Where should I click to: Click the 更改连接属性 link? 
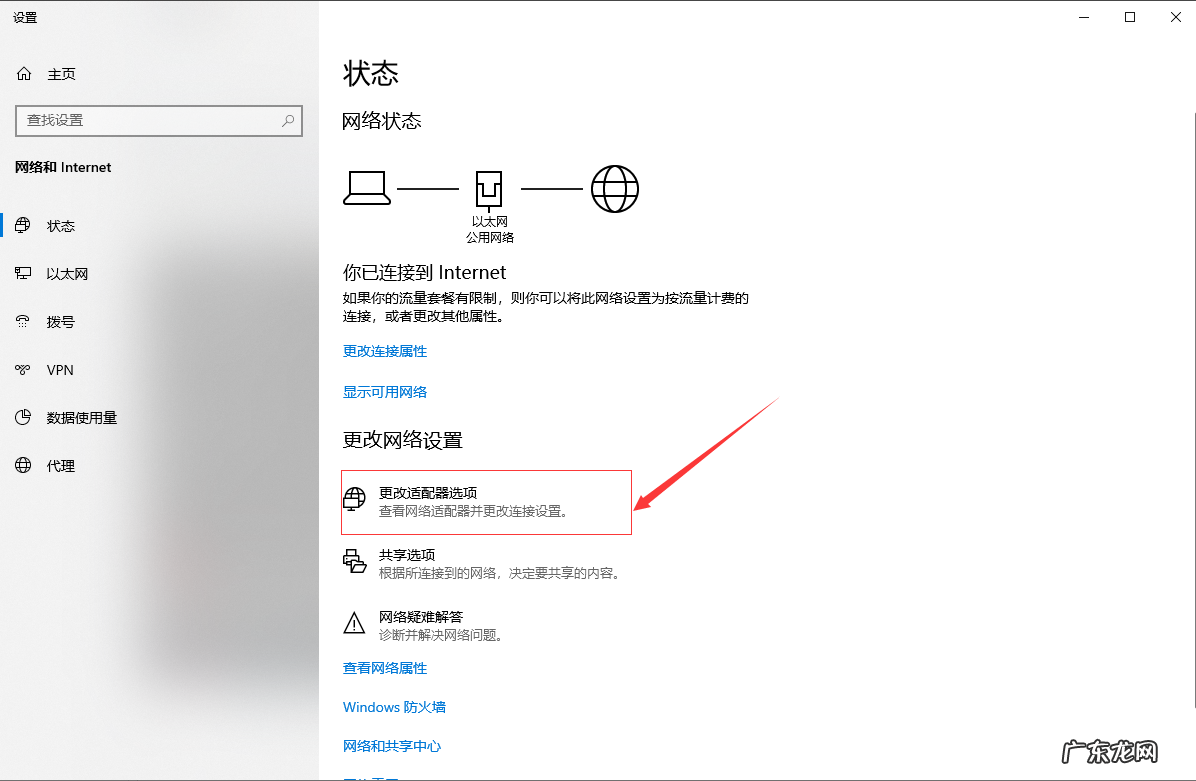(x=384, y=351)
